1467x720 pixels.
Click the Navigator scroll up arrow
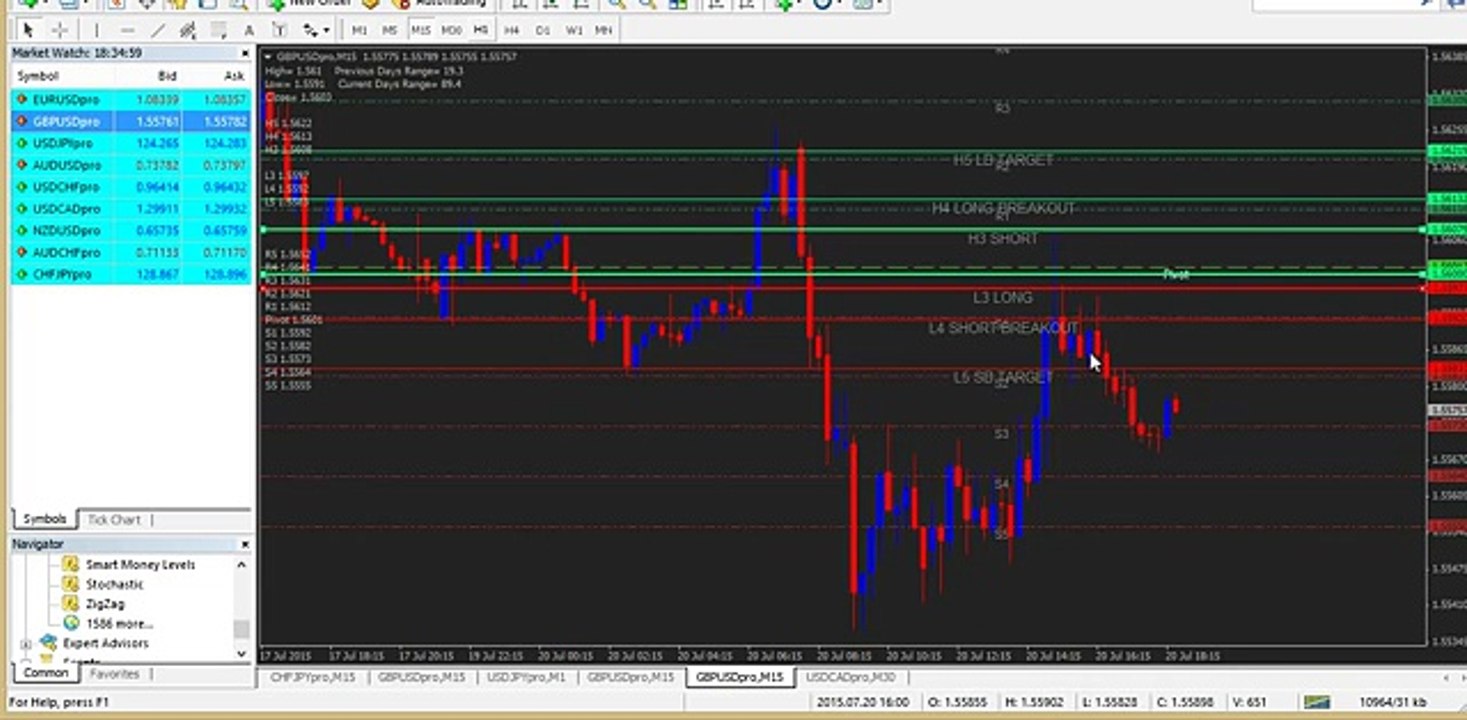[241, 565]
